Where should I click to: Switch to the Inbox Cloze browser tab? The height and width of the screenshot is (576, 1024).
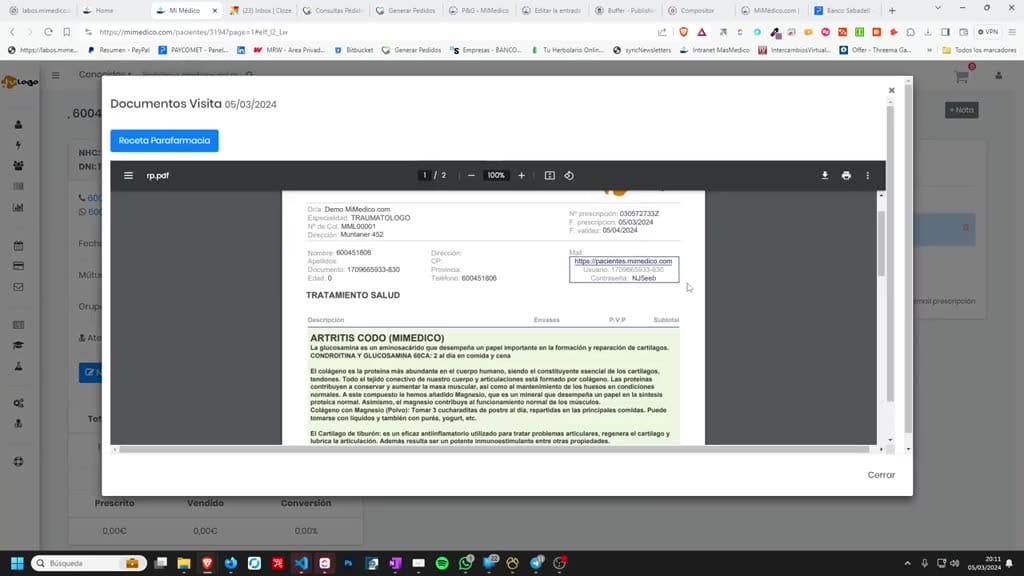pyautogui.click(x=260, y=10)
